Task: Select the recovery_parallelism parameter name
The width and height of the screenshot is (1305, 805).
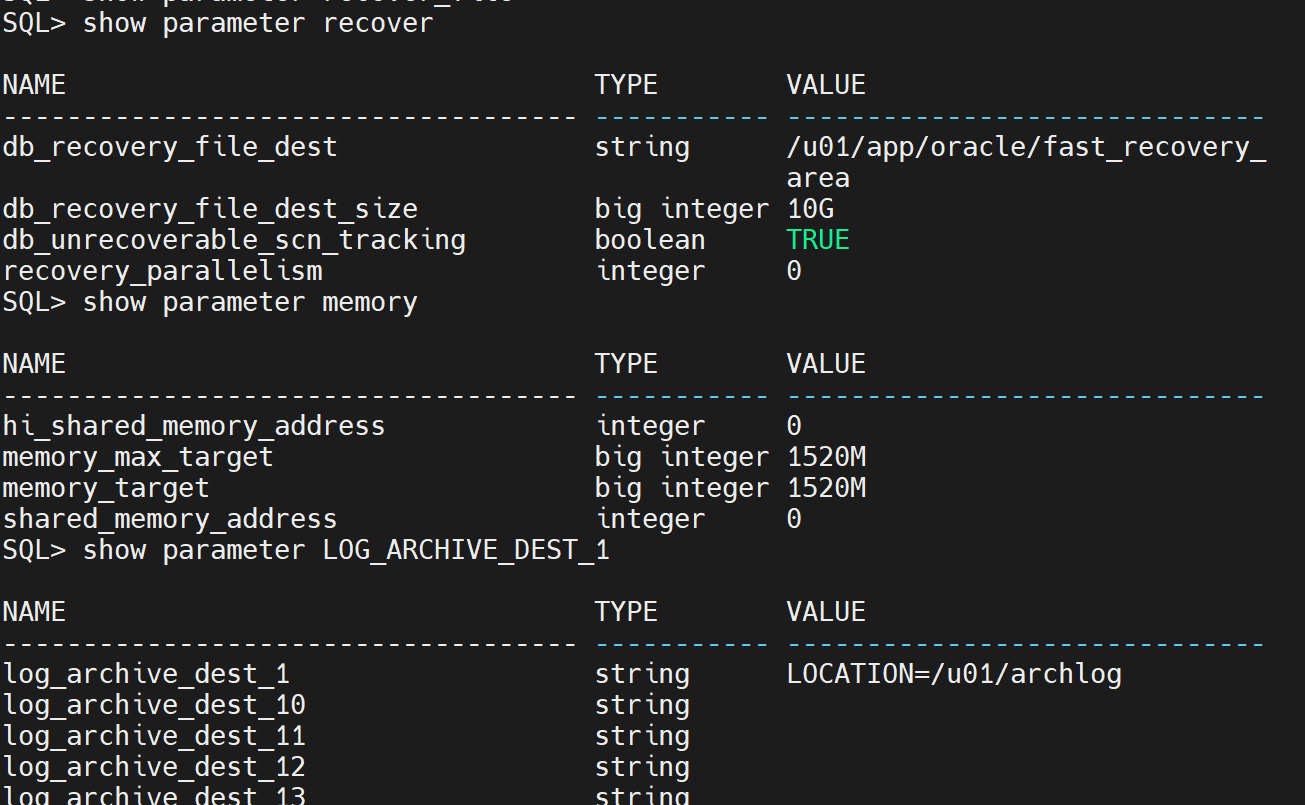Action: click(162, 271)
